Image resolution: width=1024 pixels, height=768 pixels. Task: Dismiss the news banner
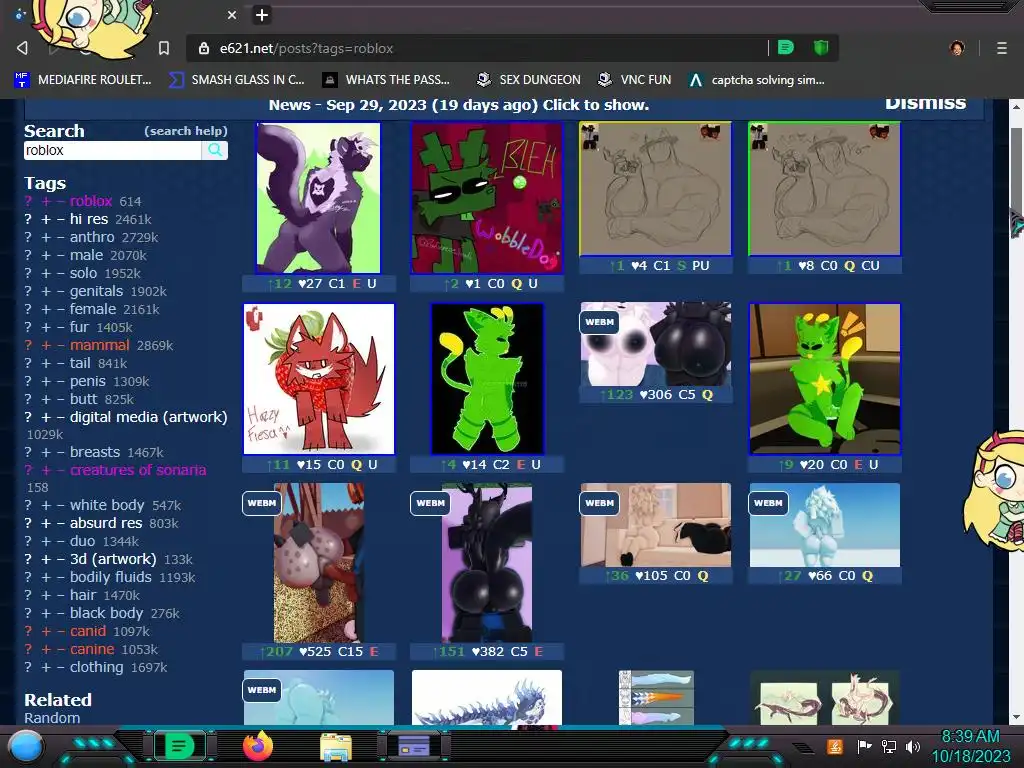tap(925, 103)
